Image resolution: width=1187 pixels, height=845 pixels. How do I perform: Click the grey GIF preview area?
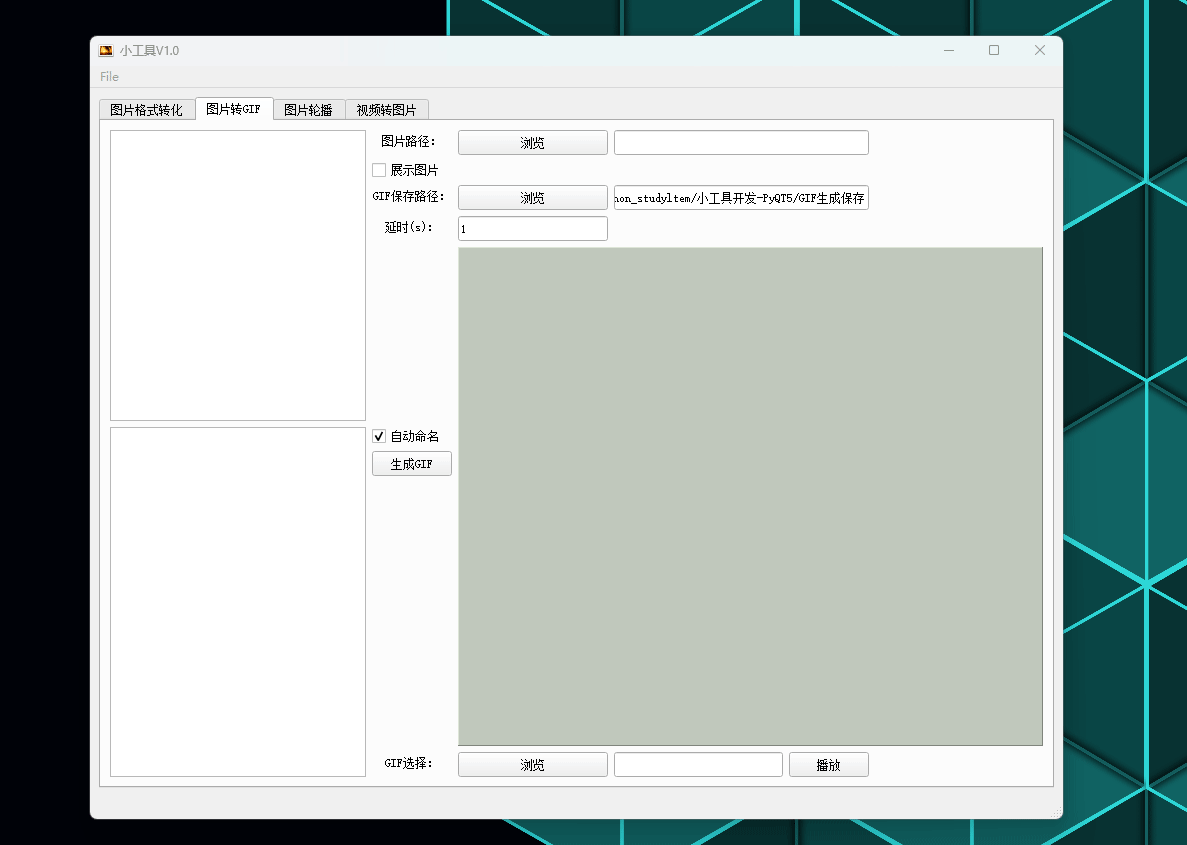pyautogui.click(x=750, y=496)
